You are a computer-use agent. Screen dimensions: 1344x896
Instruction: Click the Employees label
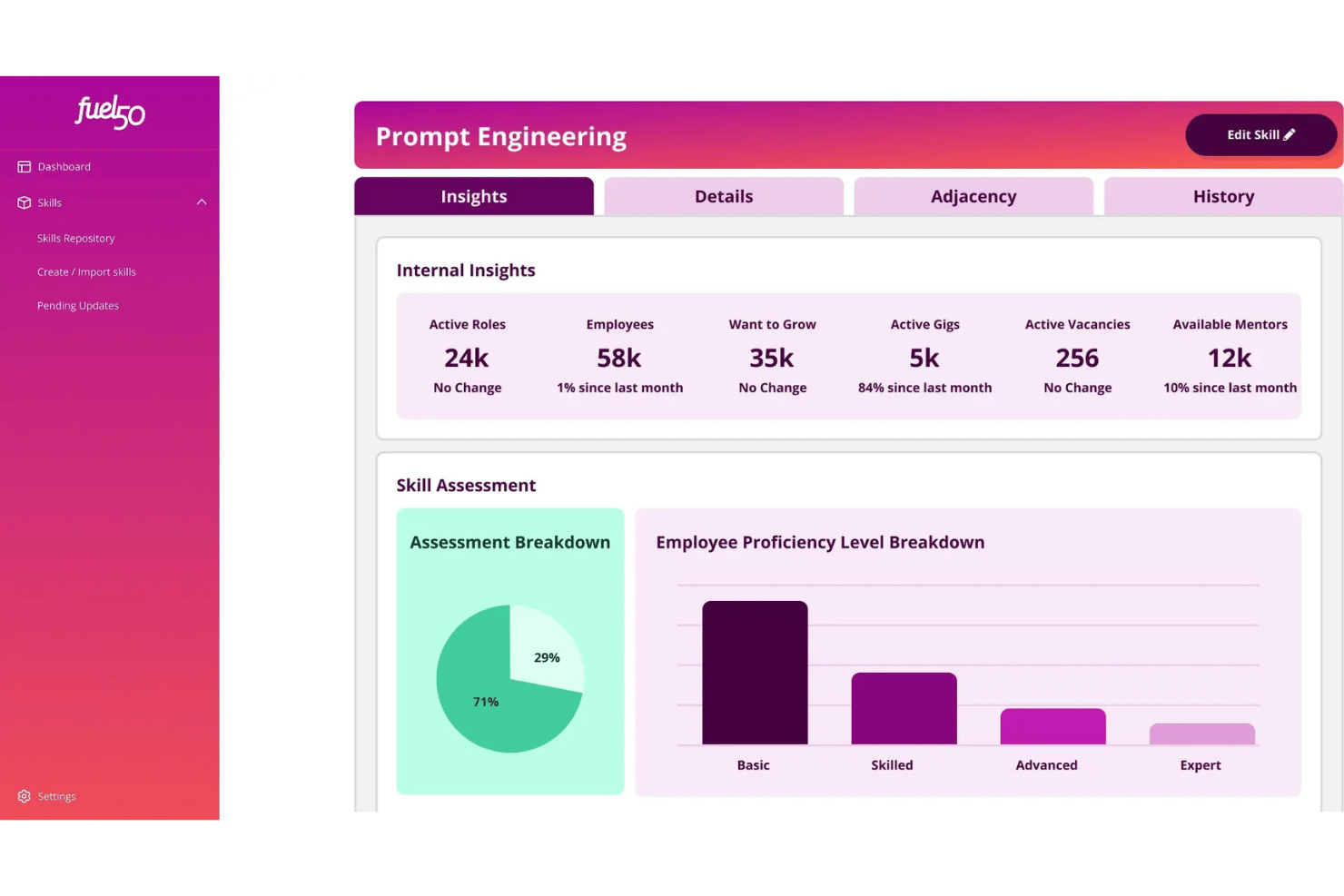click(x=619, y=324)
